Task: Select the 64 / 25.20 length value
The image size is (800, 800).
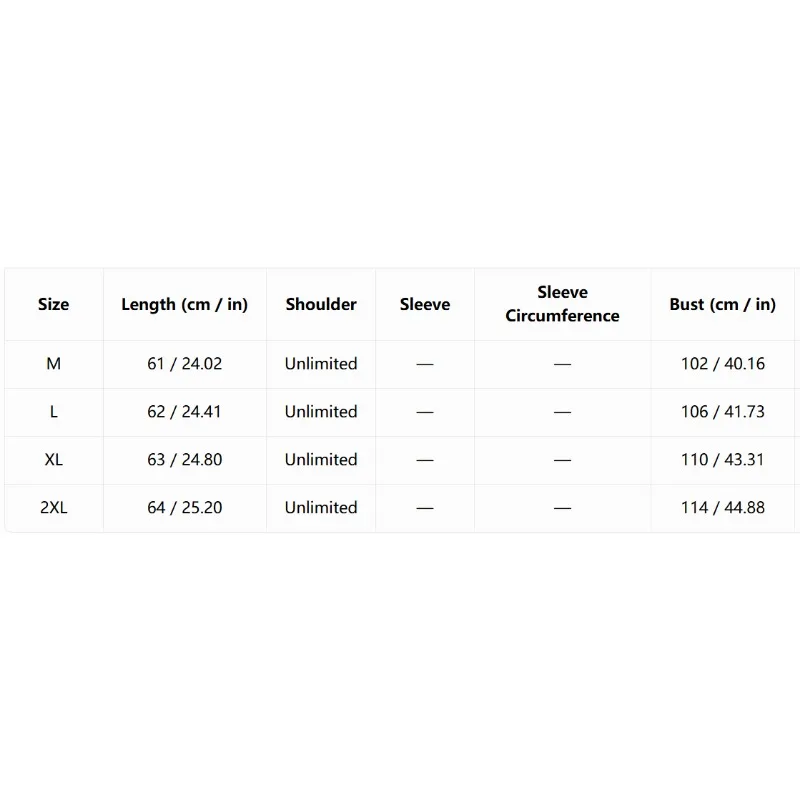Action: 185,508
